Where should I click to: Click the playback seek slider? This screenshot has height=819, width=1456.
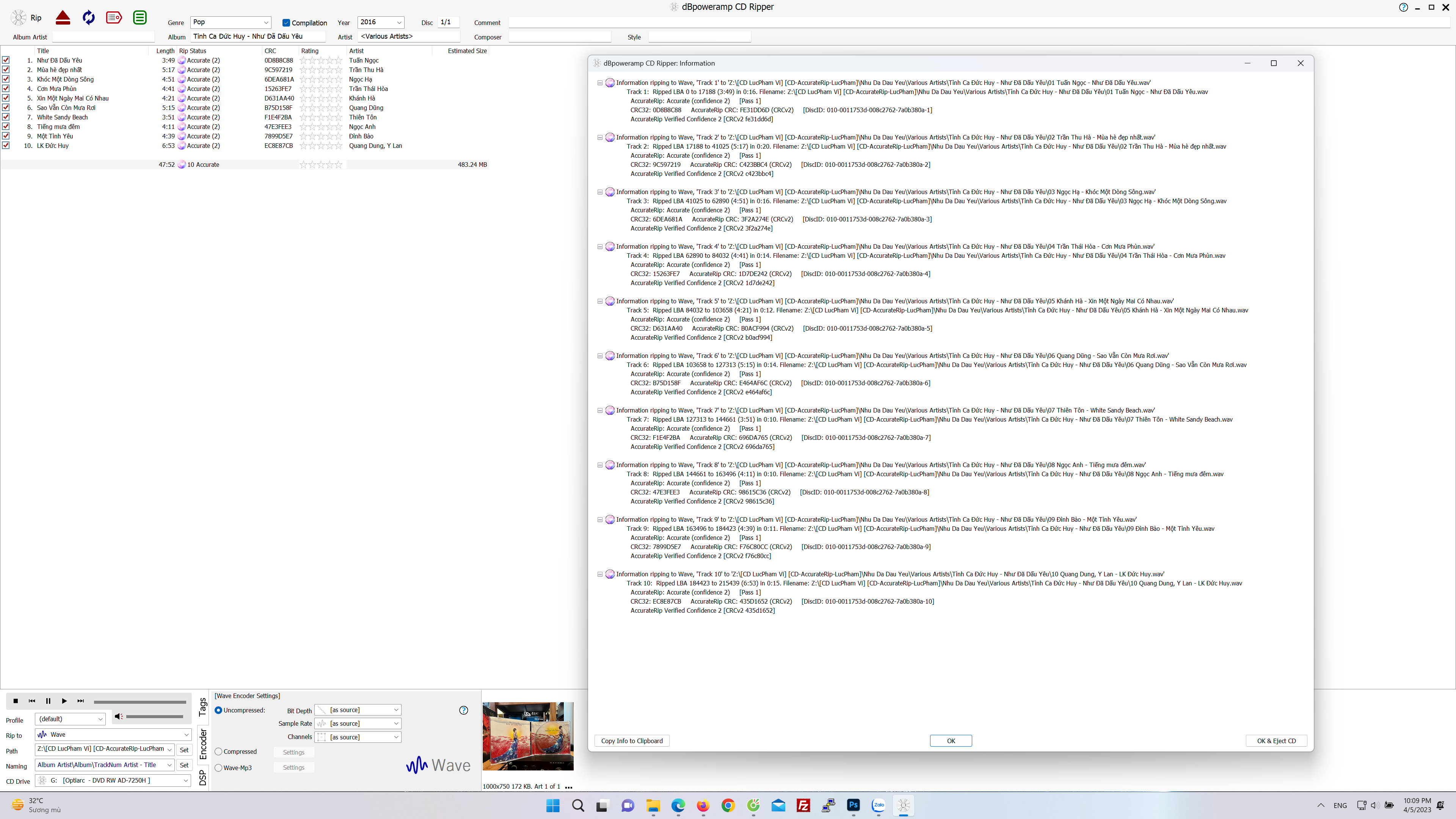(140, 702)
